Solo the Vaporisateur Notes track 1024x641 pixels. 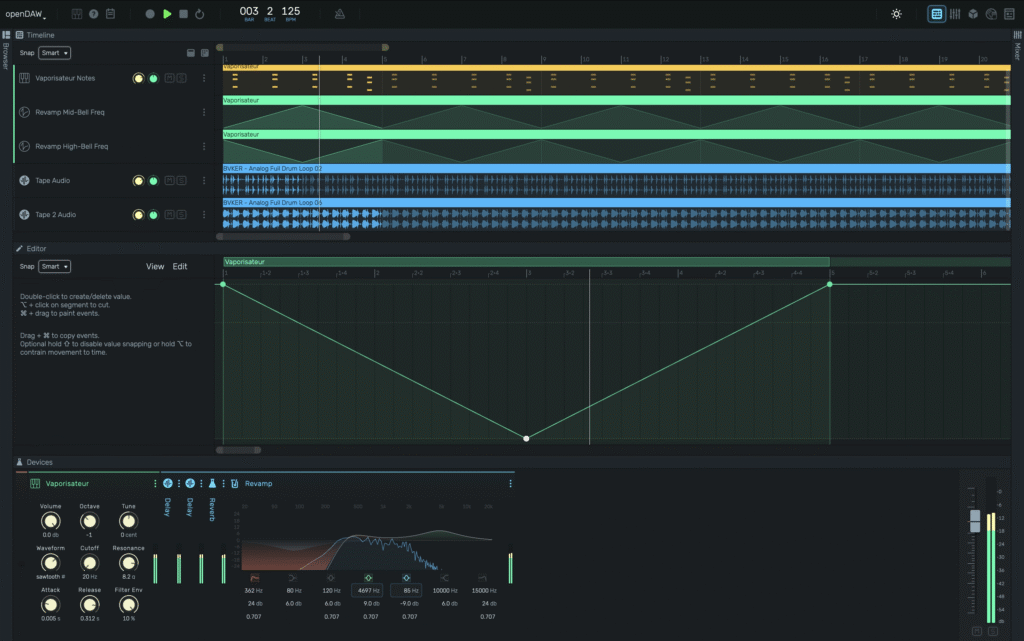coord(181,78)
